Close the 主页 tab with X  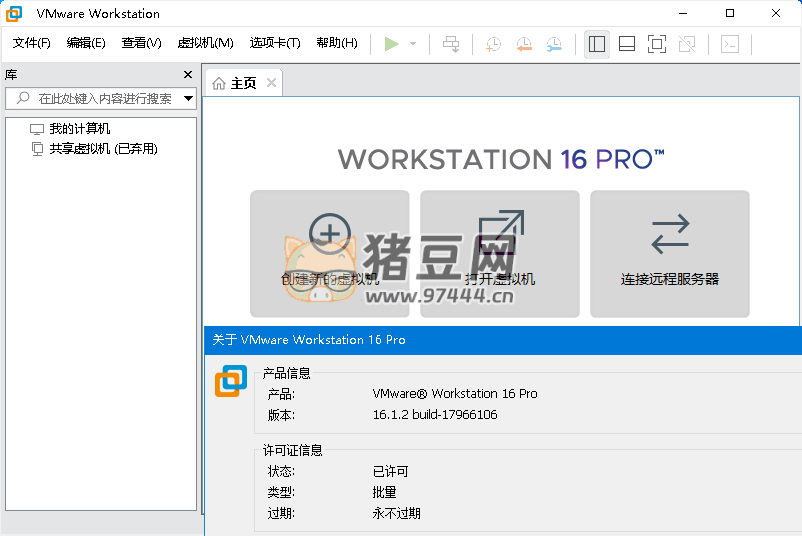coord(271,83)
